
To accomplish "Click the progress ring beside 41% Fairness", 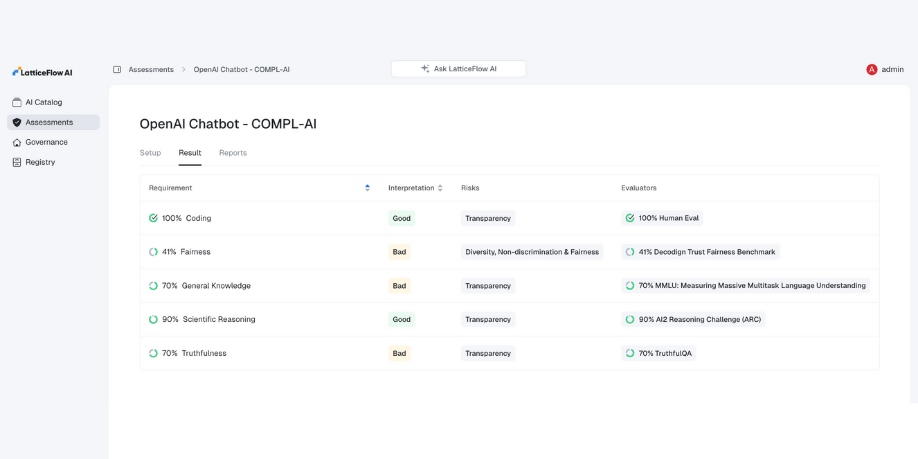I will tap(153, 252).
